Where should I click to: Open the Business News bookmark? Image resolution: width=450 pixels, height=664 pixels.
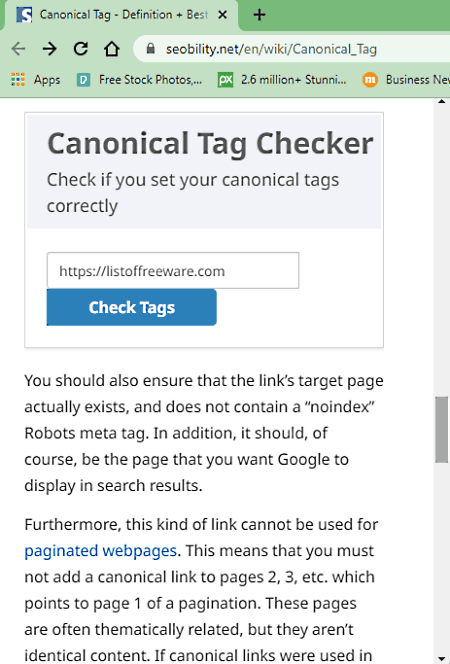406,80
